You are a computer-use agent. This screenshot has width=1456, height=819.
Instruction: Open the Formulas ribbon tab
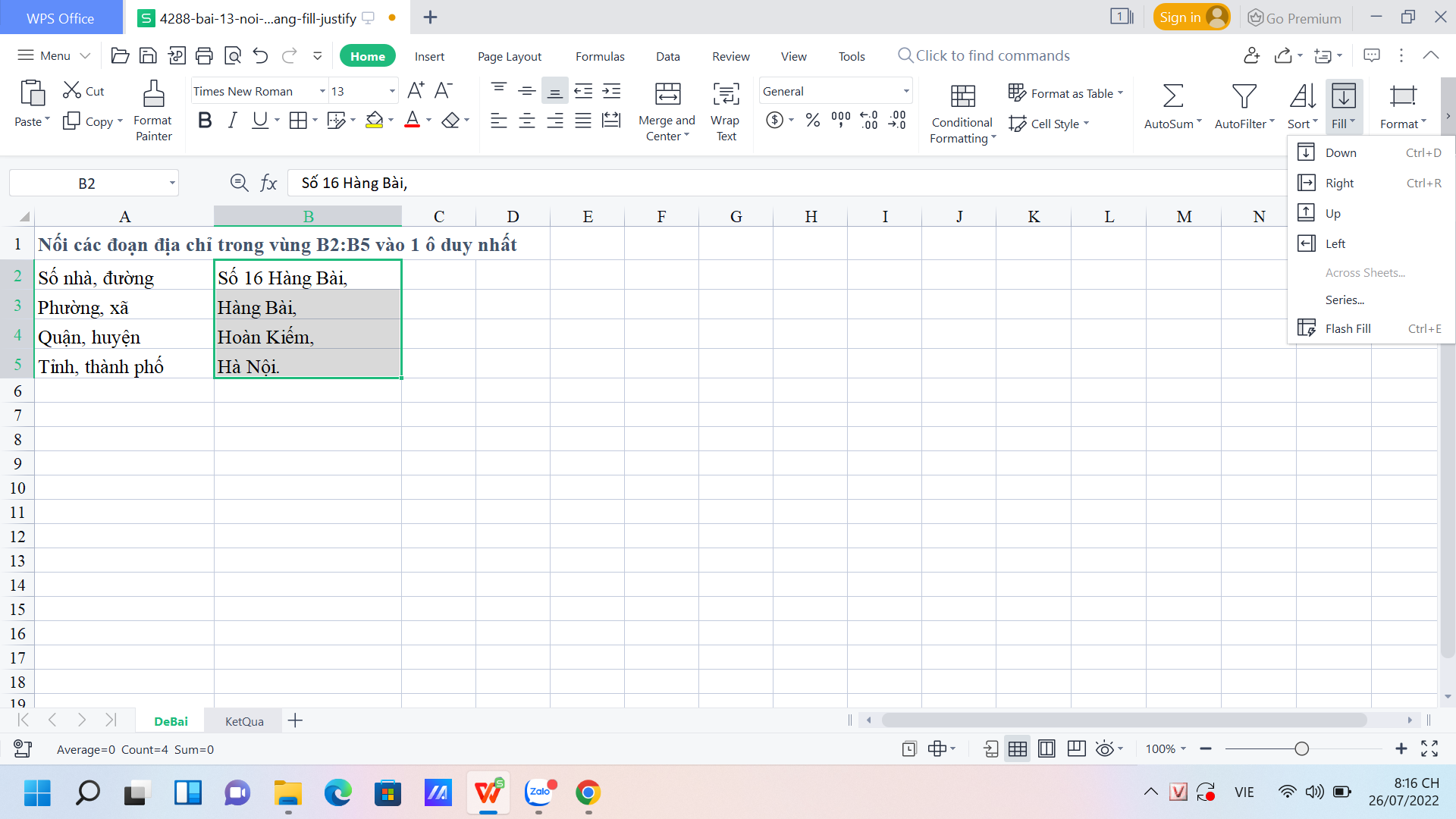pyautogui.click(x=600, y=56)
